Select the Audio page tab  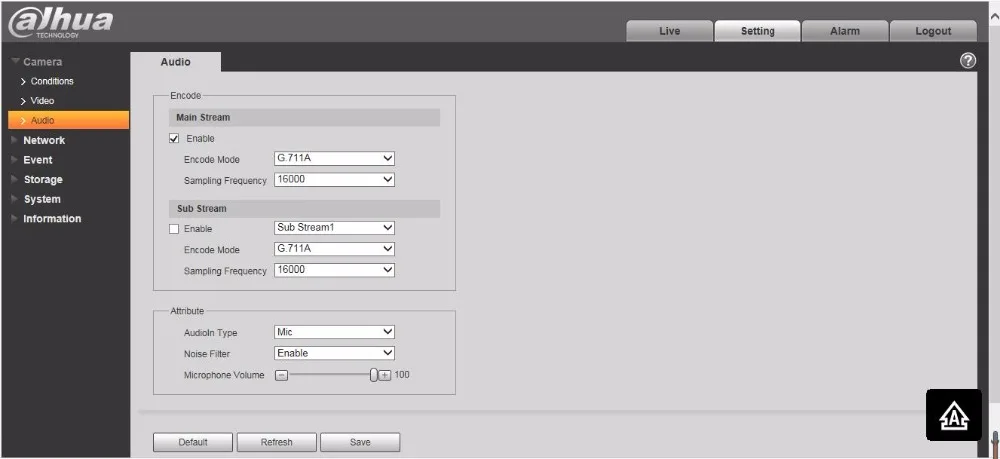point(176,62)
